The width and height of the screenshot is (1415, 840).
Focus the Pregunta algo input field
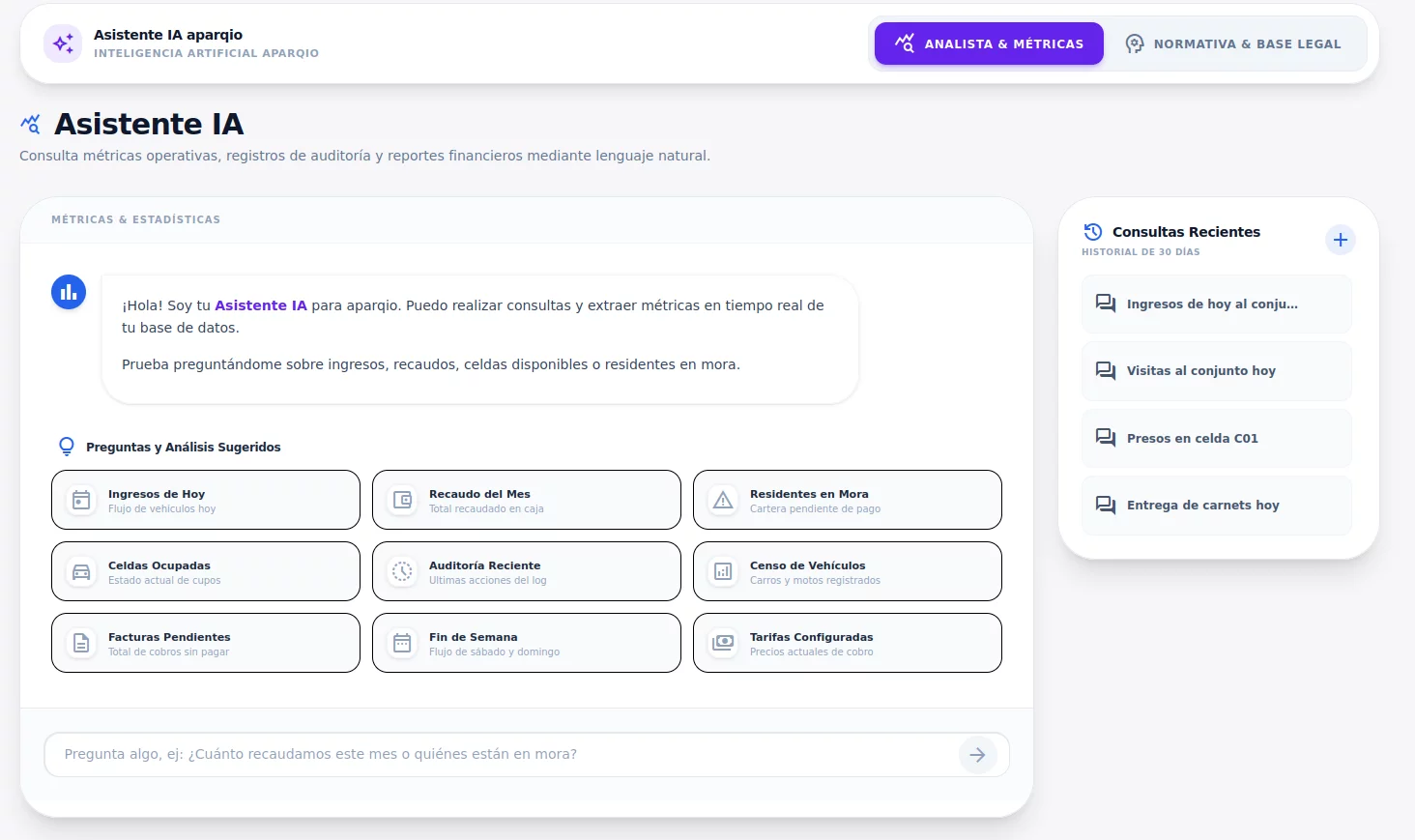503,755
